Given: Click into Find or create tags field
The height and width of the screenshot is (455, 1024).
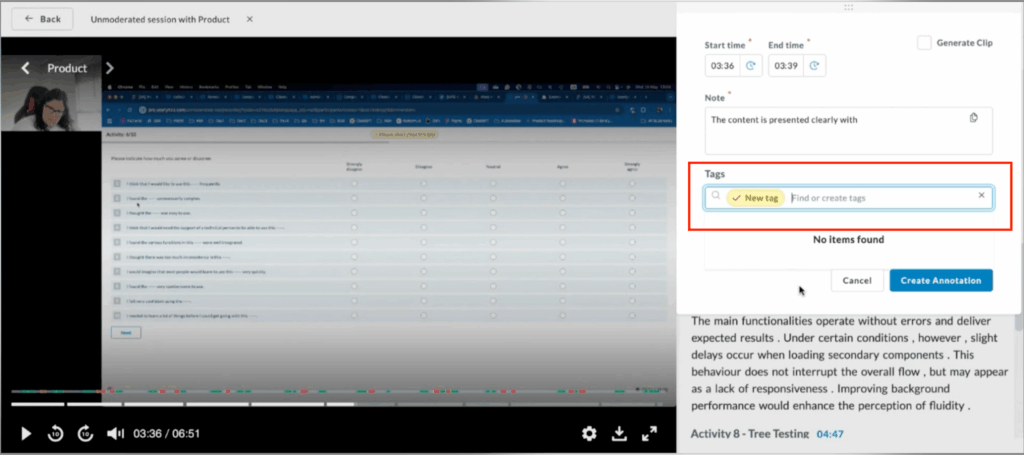Looking at the screenshot, I should coord(880,198).
